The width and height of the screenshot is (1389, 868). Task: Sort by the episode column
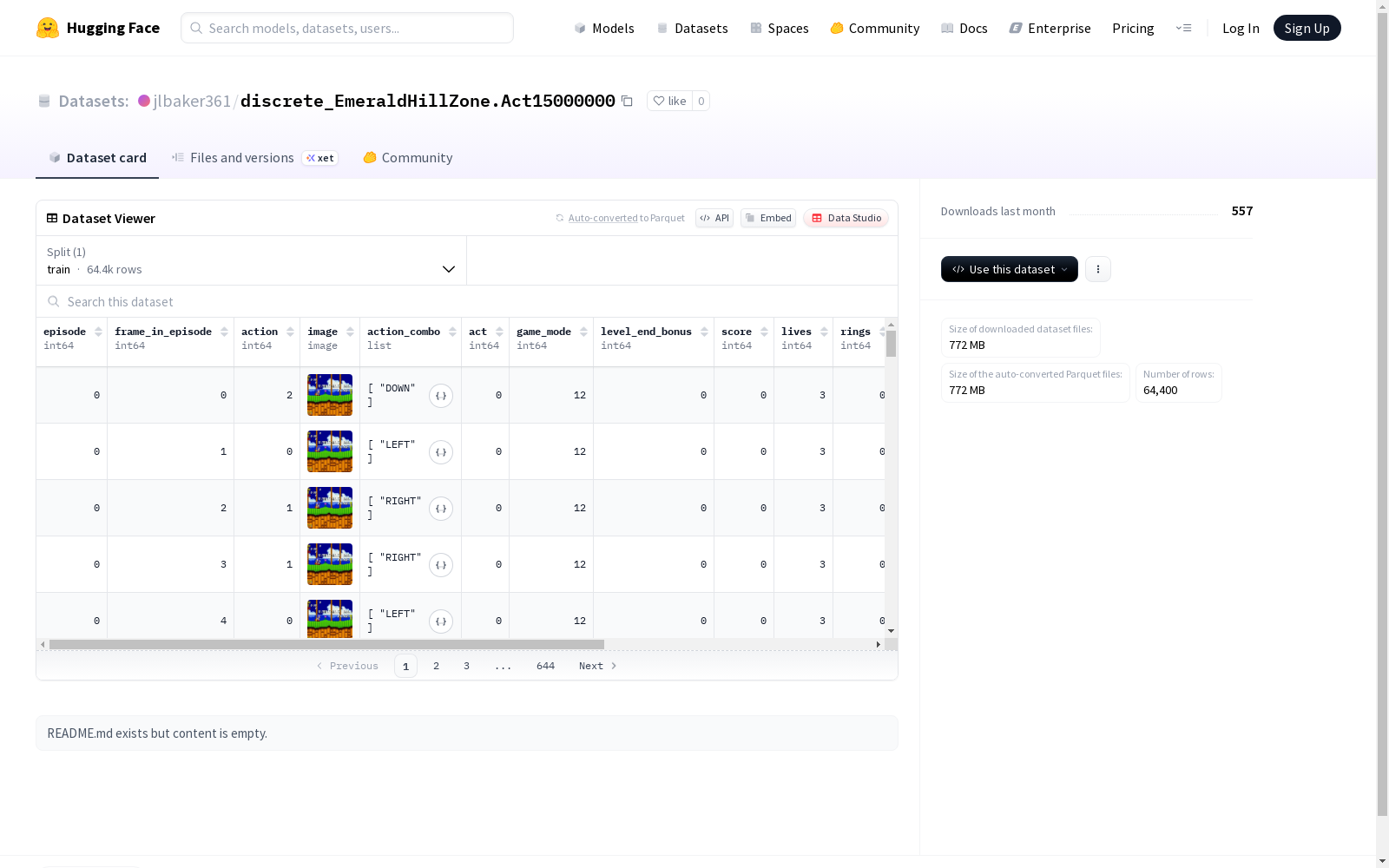pos(98,332)
